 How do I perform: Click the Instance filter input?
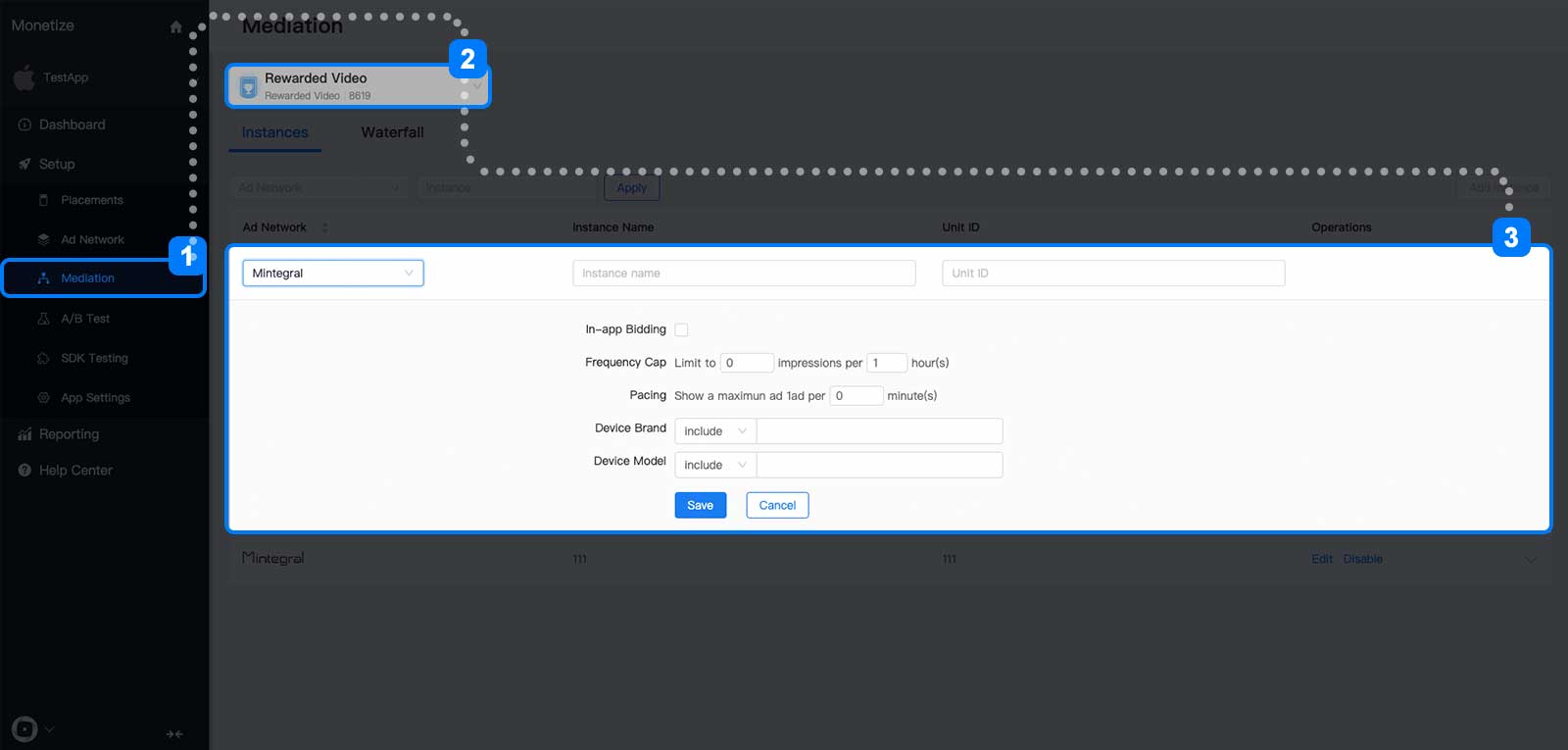click(x=508, y=188)
